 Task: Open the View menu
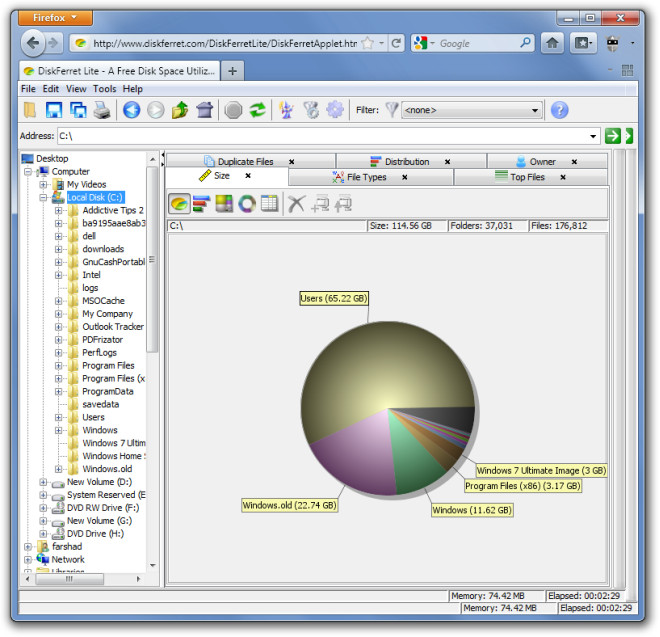[76, 89]
